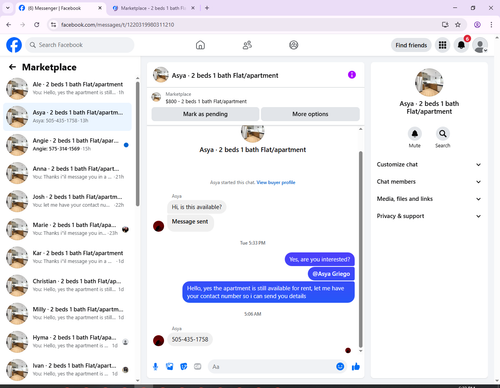Open Kar's apartment conversation

(x=67, y=257)
